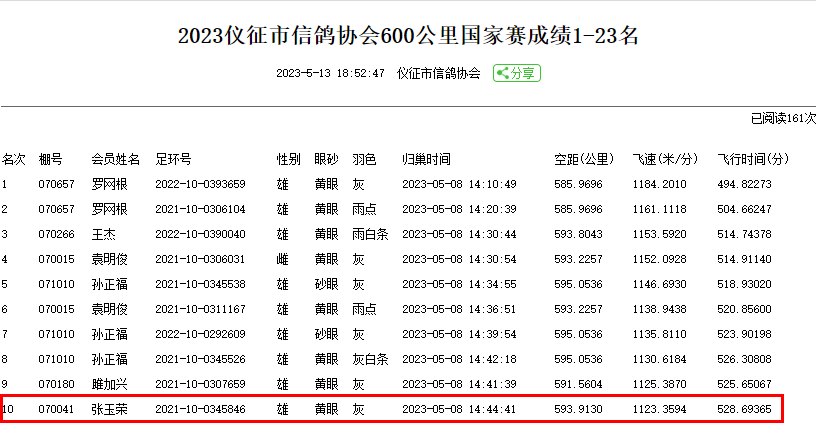Select ring number 2022-10-0393659
The image size is (816, 423).
[x=200, y=184]
